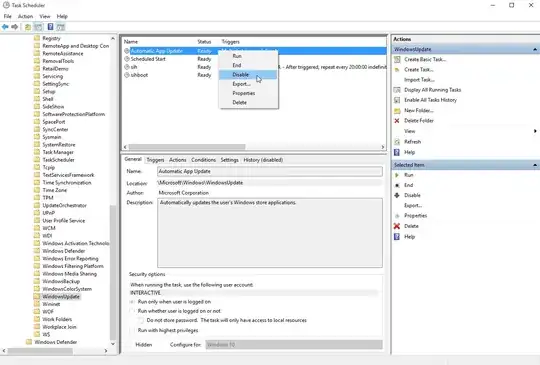
Task: Switch to the History (disabled) tab
Action: tap(263, 160)
